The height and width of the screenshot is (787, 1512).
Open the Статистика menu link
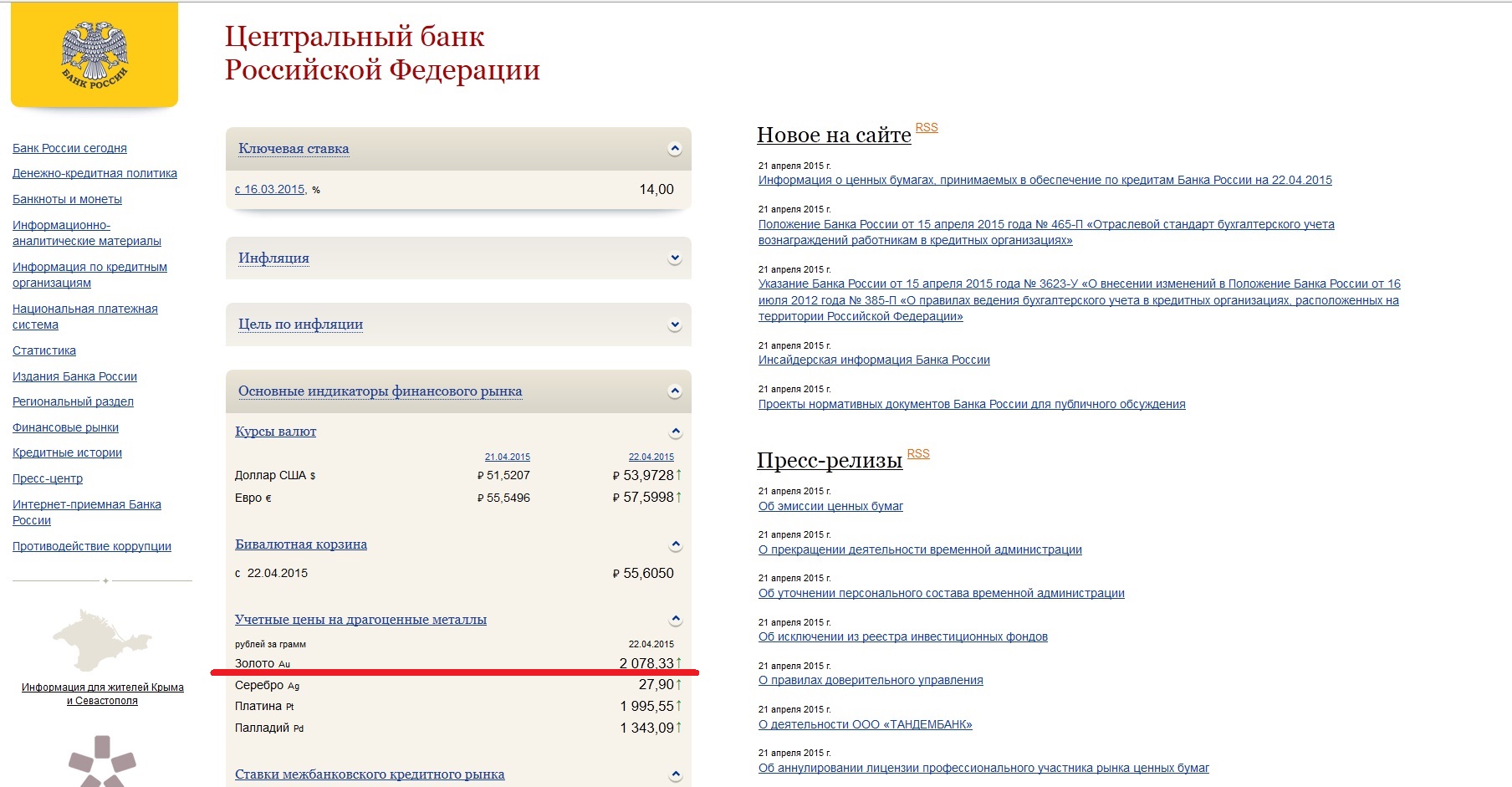pos(44,350)
